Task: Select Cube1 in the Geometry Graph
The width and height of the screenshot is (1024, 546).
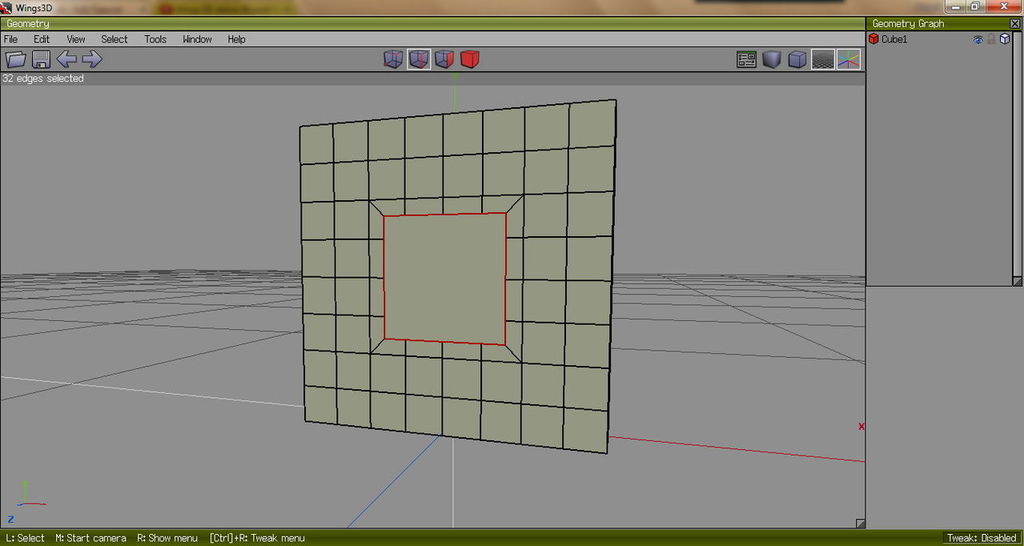Action: pyautogui.click(x=894, y=40)
